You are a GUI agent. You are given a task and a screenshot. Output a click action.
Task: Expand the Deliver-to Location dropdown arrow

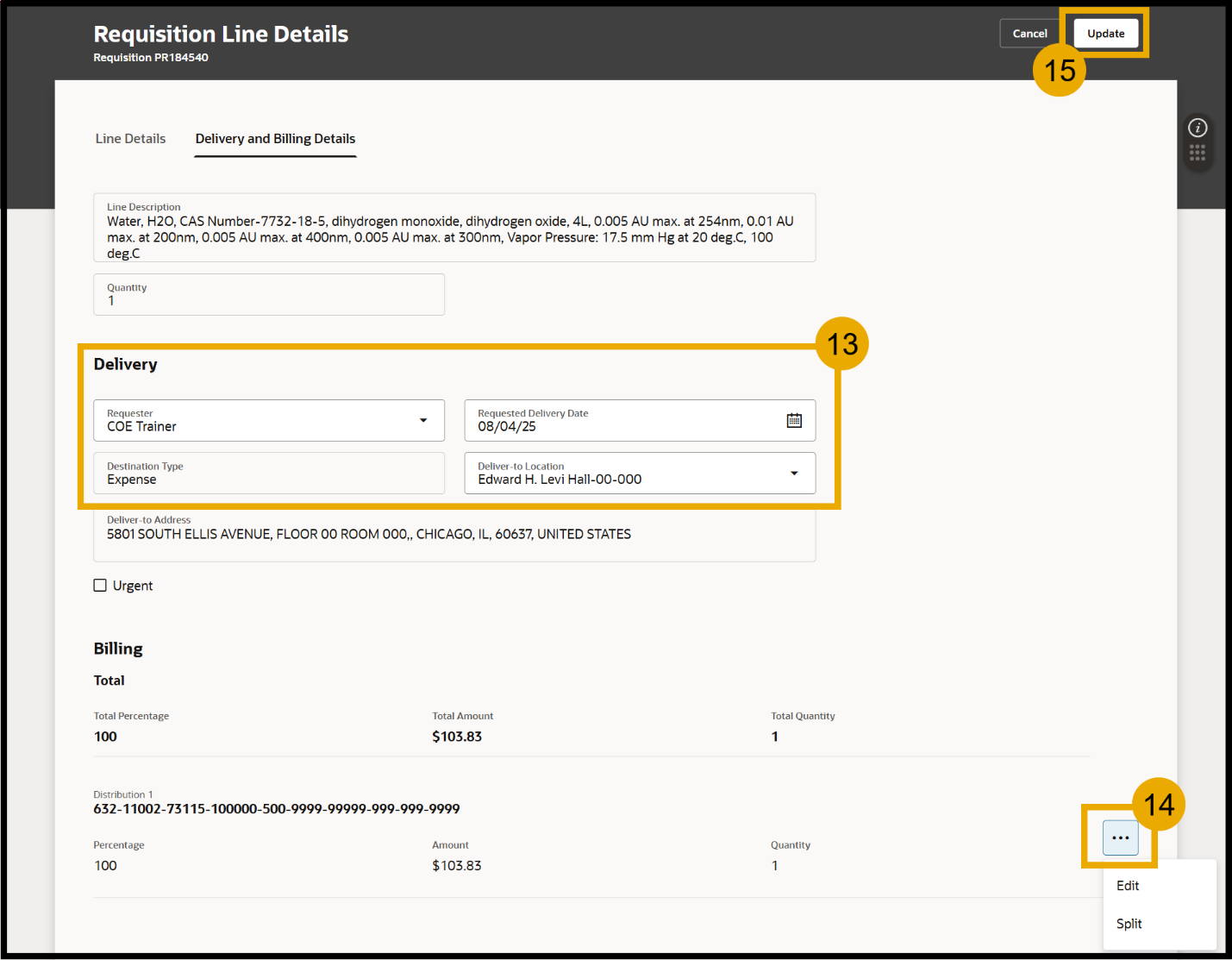(x=794, y=473)
